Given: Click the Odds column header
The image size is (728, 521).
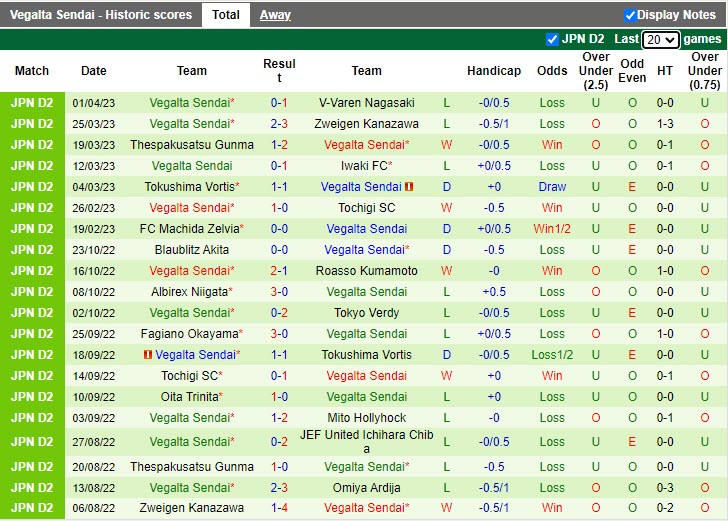Looking at the screenshot, I should (x=552, y=71).
